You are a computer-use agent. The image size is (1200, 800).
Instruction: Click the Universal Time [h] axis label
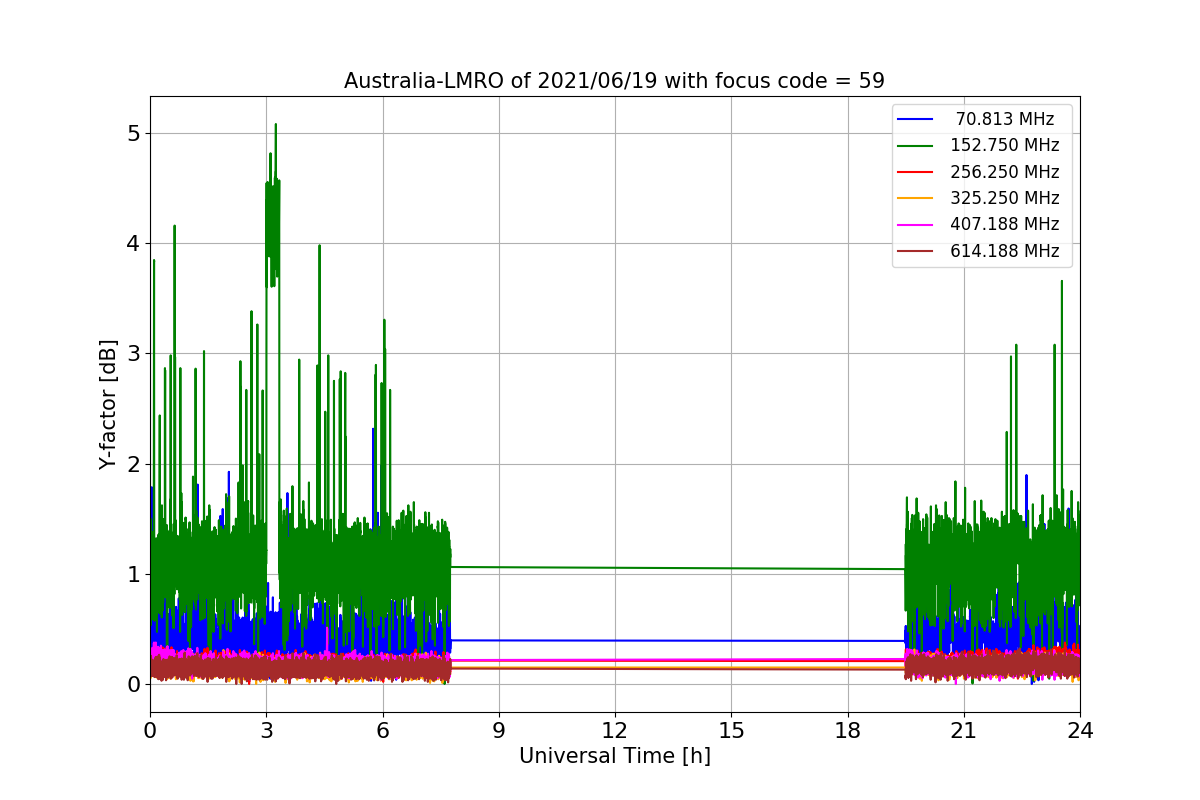[614, 757]
